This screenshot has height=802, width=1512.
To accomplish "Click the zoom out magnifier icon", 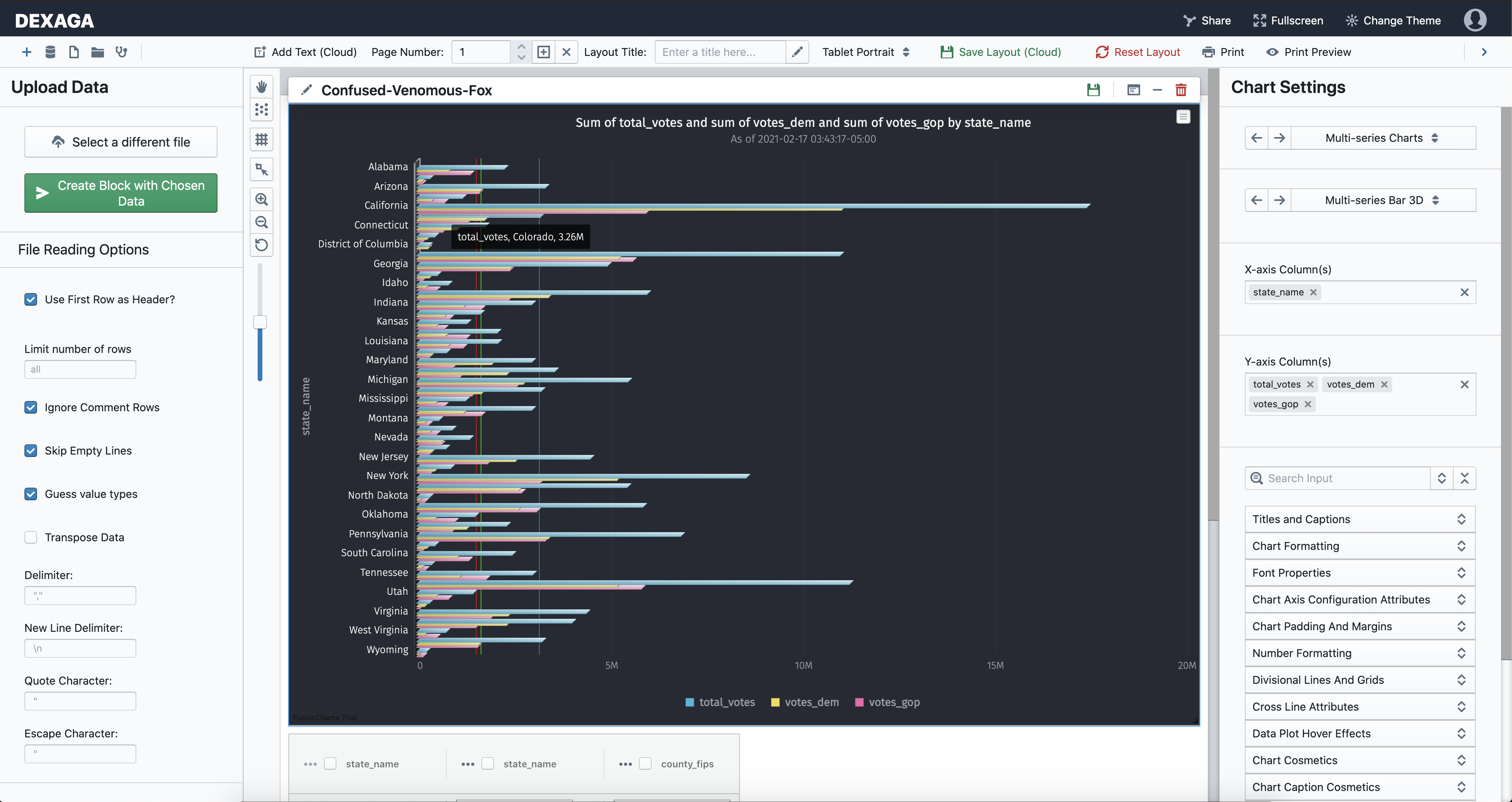I will coord(261,222).
